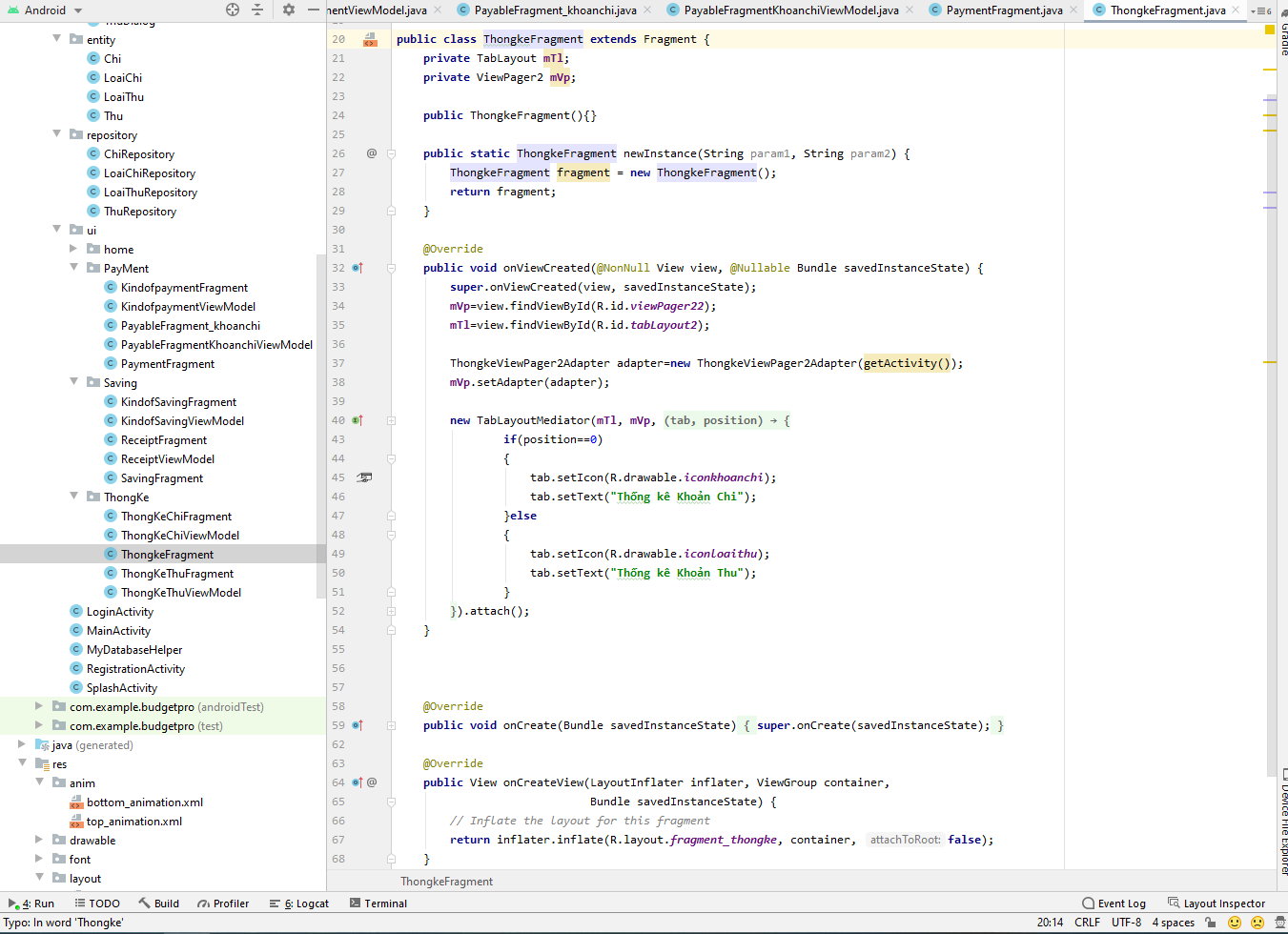Viewport: 1288px width, 934px height.
Task: Expand the drawable resource folder
Action: click(x=39, y=839)
